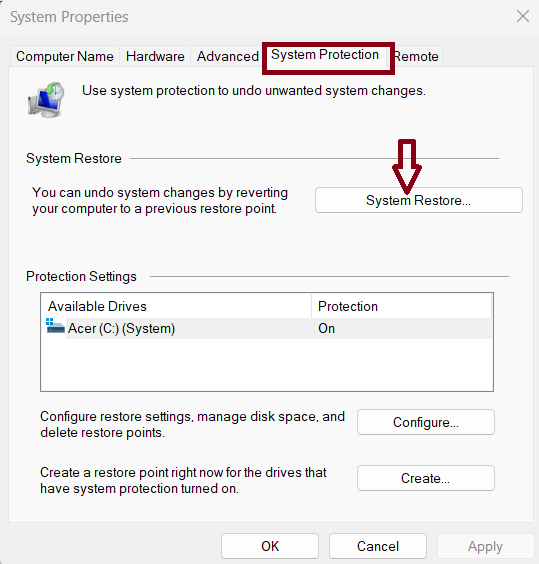
Task: Open Configure restore settings
Action: click(x=426, y=422)
